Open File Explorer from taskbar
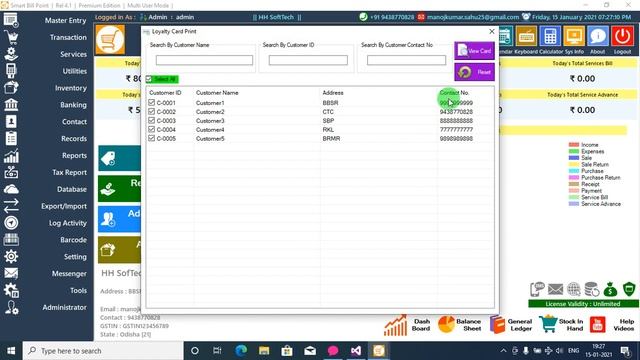Image resolution: width=640 pixels, height=360 pixels. click(x=264, y=351)
